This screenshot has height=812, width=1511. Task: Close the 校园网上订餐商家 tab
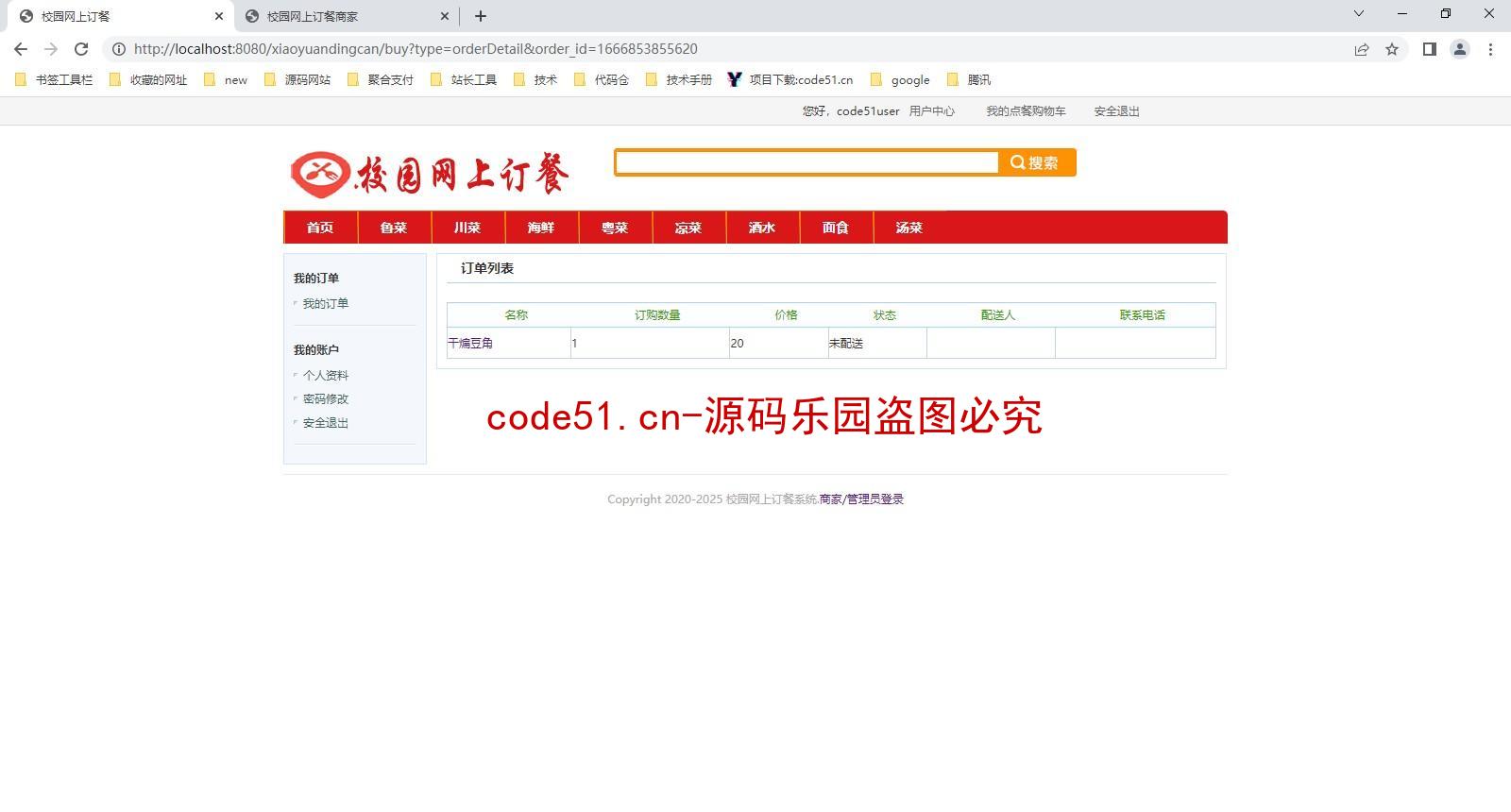[x=445, y=16]
